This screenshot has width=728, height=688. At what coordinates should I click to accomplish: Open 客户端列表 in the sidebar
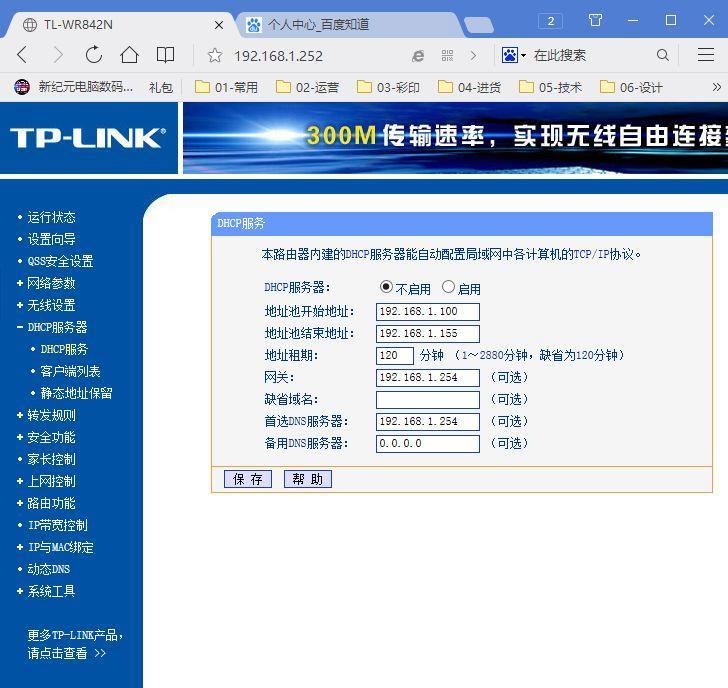coord(70,371)
